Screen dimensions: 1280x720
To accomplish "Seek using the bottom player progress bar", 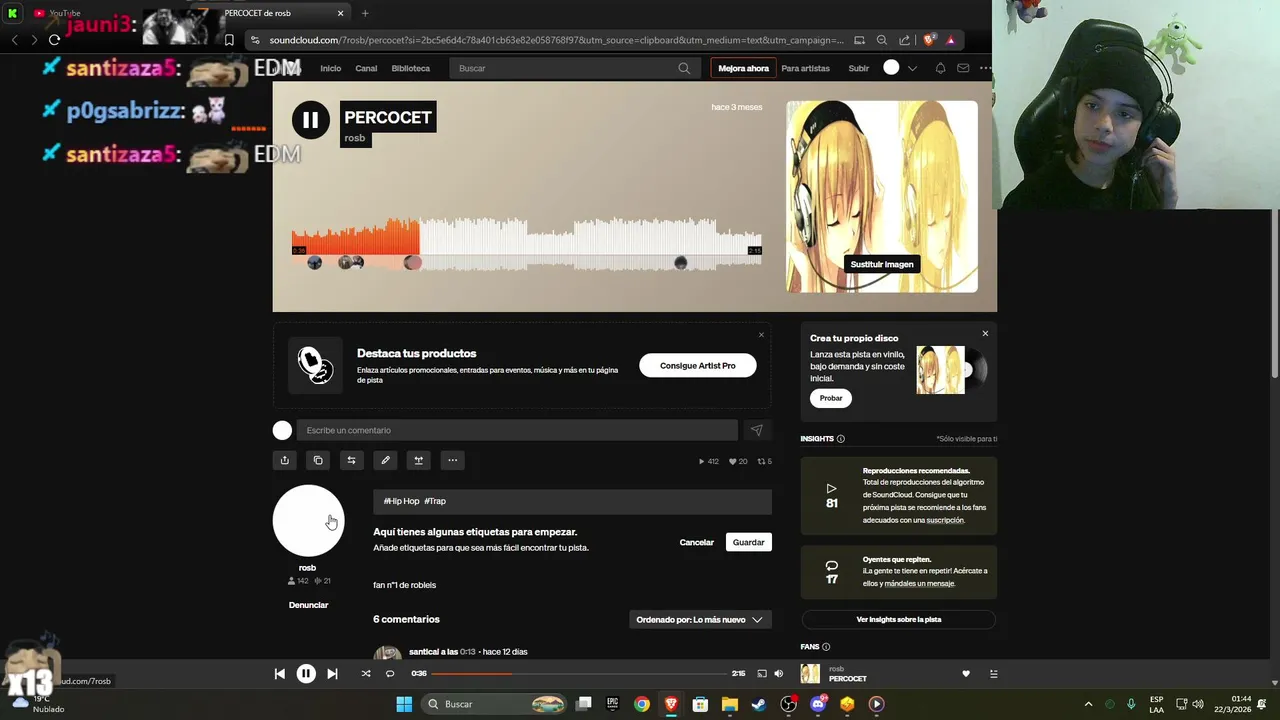I will [579, 674].
